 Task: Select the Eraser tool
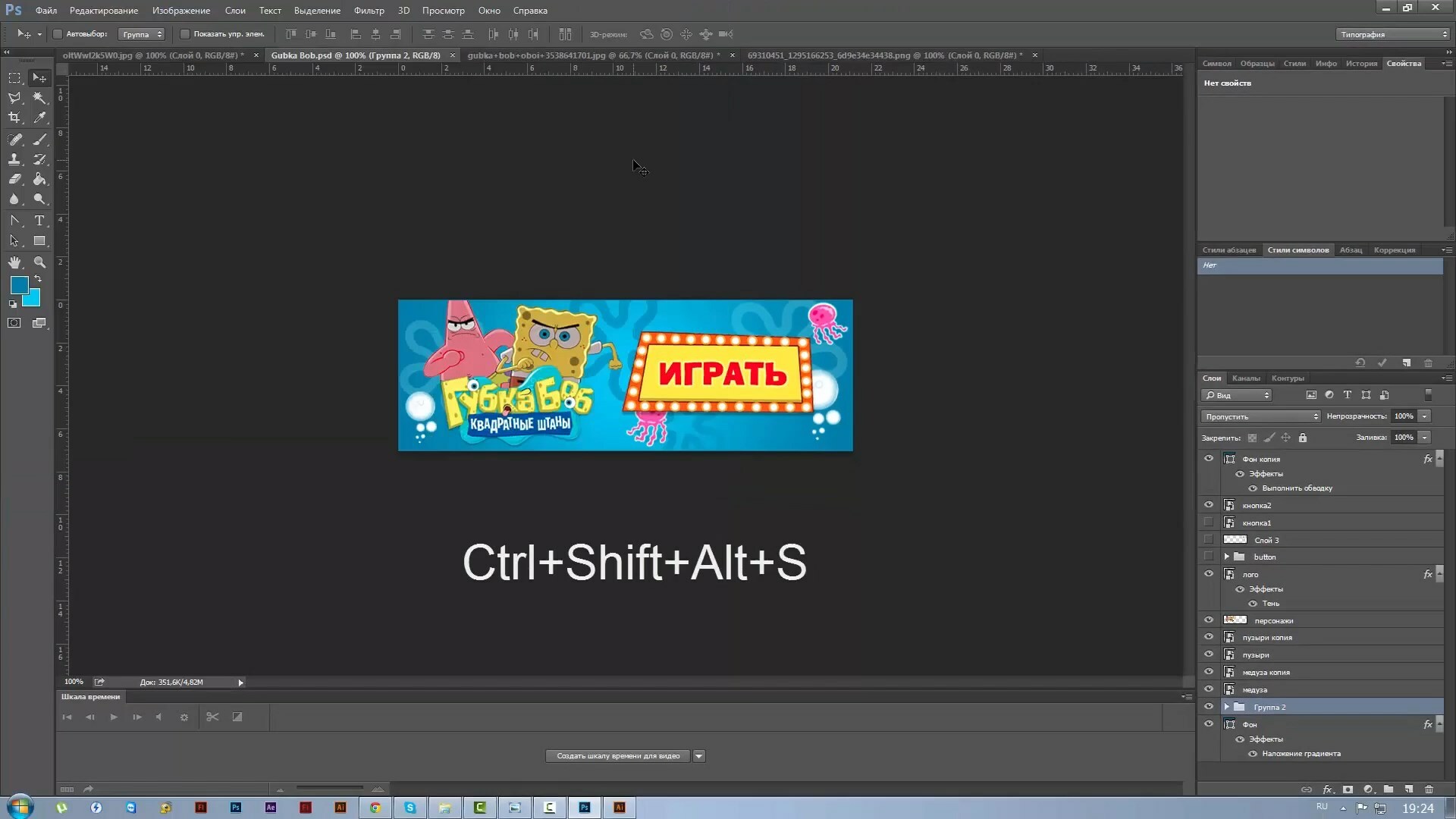[x=14, y=179]
